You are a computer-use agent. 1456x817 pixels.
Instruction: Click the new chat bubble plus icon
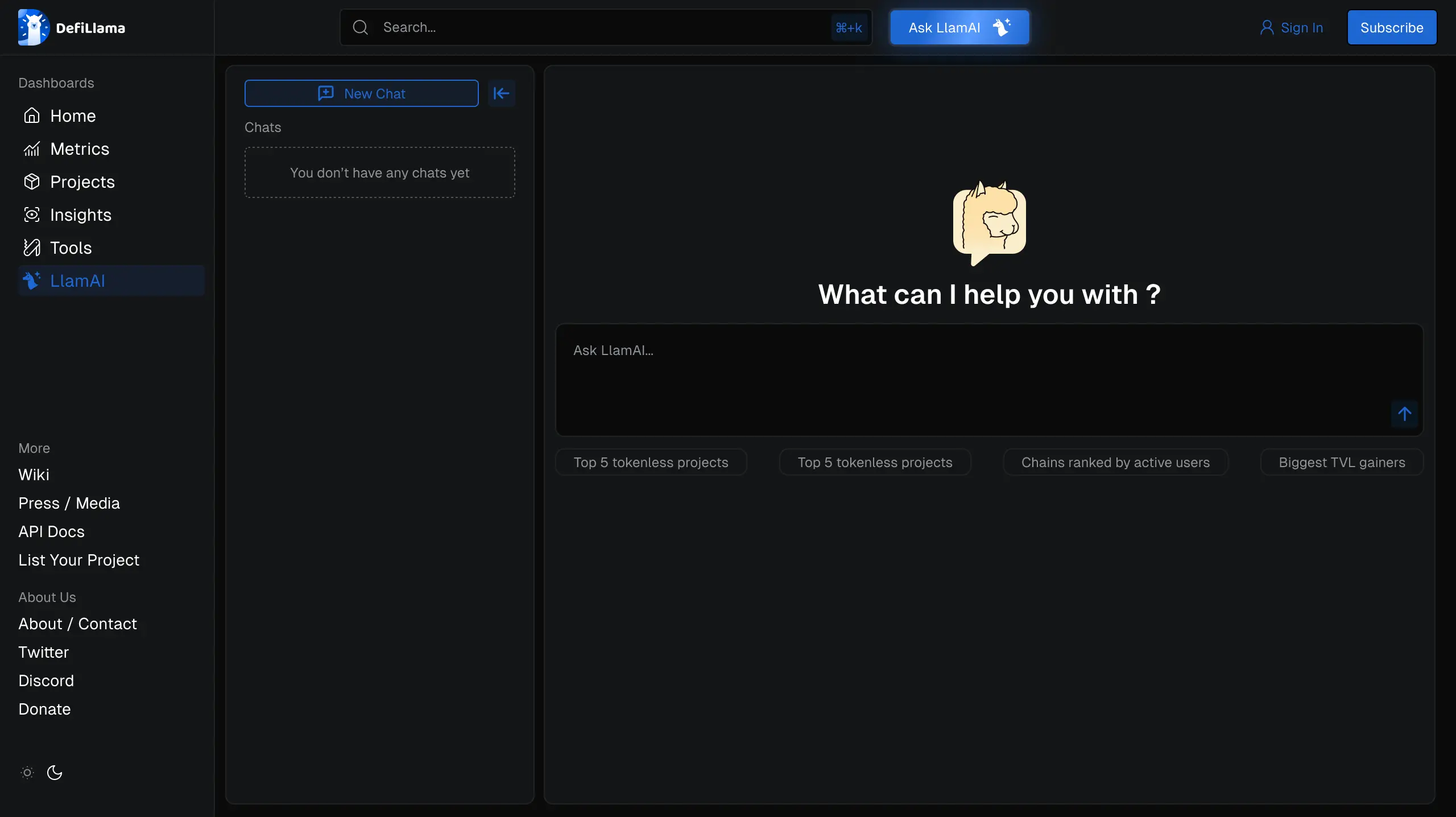pyautogui.click(x=326, y=93)
